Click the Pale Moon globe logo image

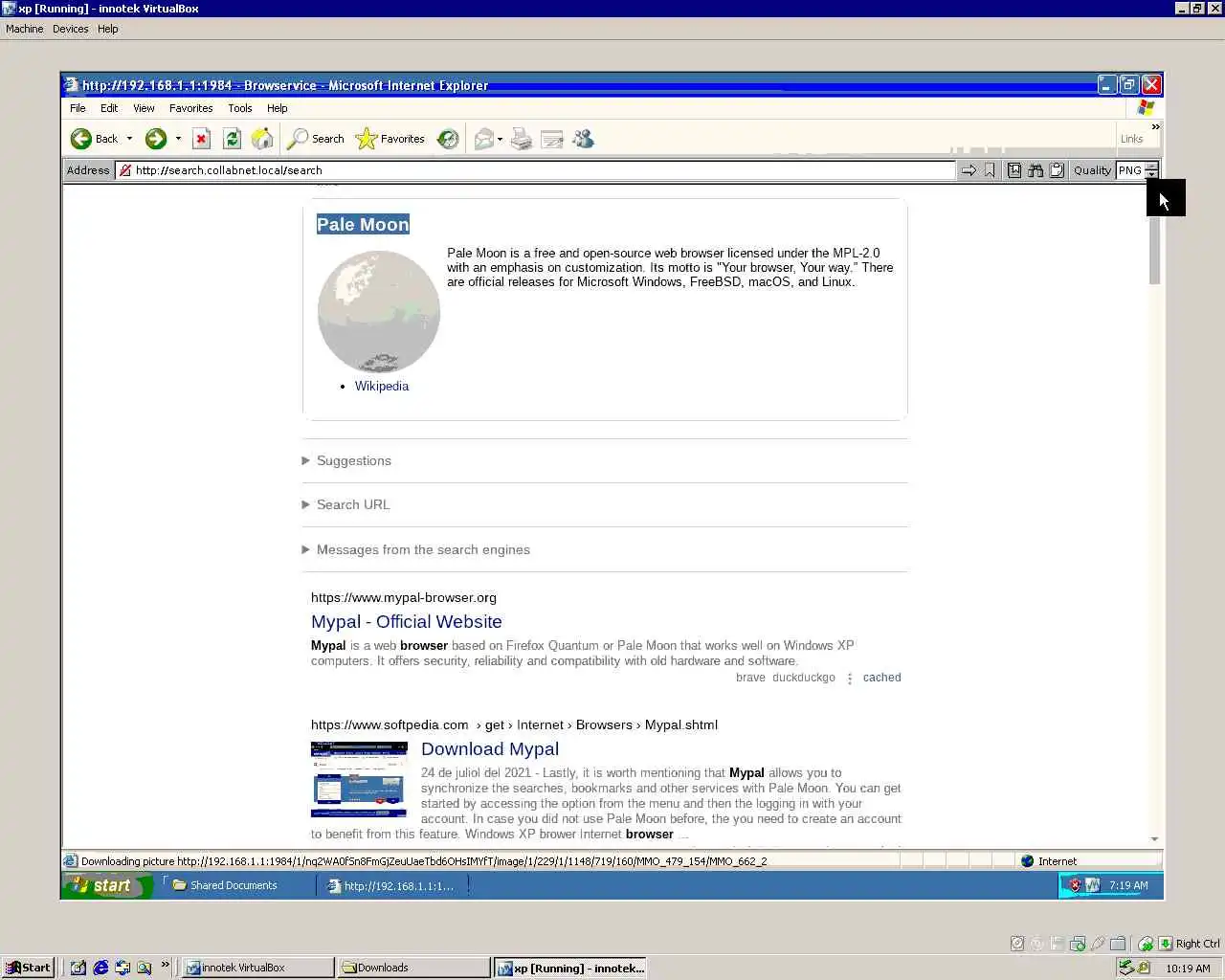coord(379,312)
